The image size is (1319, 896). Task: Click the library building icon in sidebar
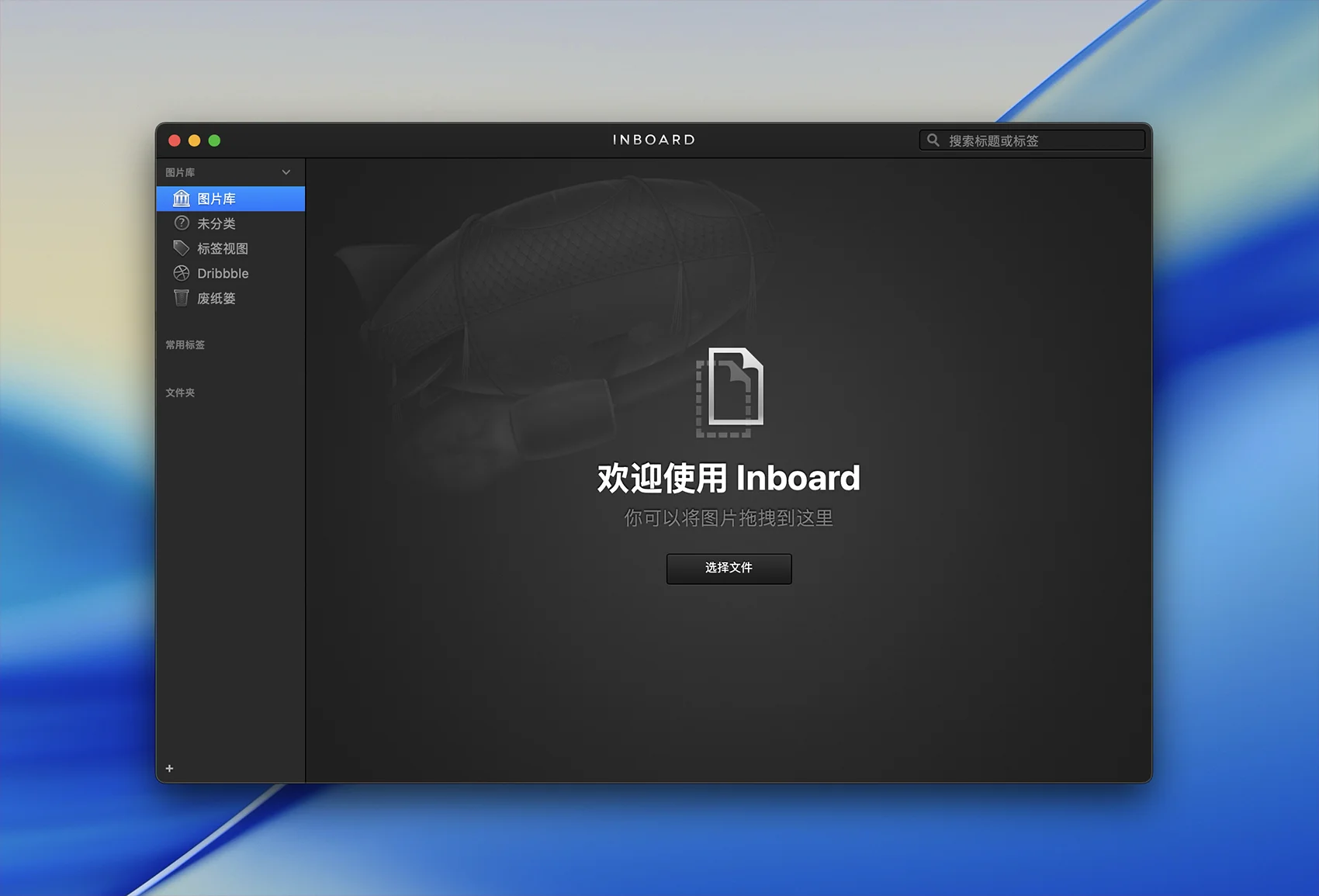pos(181,199)
